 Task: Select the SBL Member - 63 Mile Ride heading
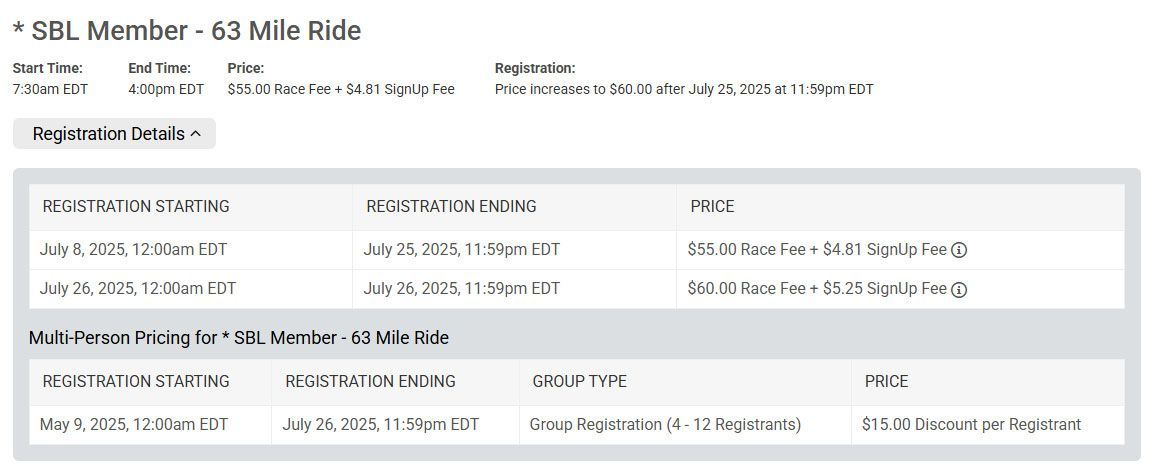click(187, 31)
